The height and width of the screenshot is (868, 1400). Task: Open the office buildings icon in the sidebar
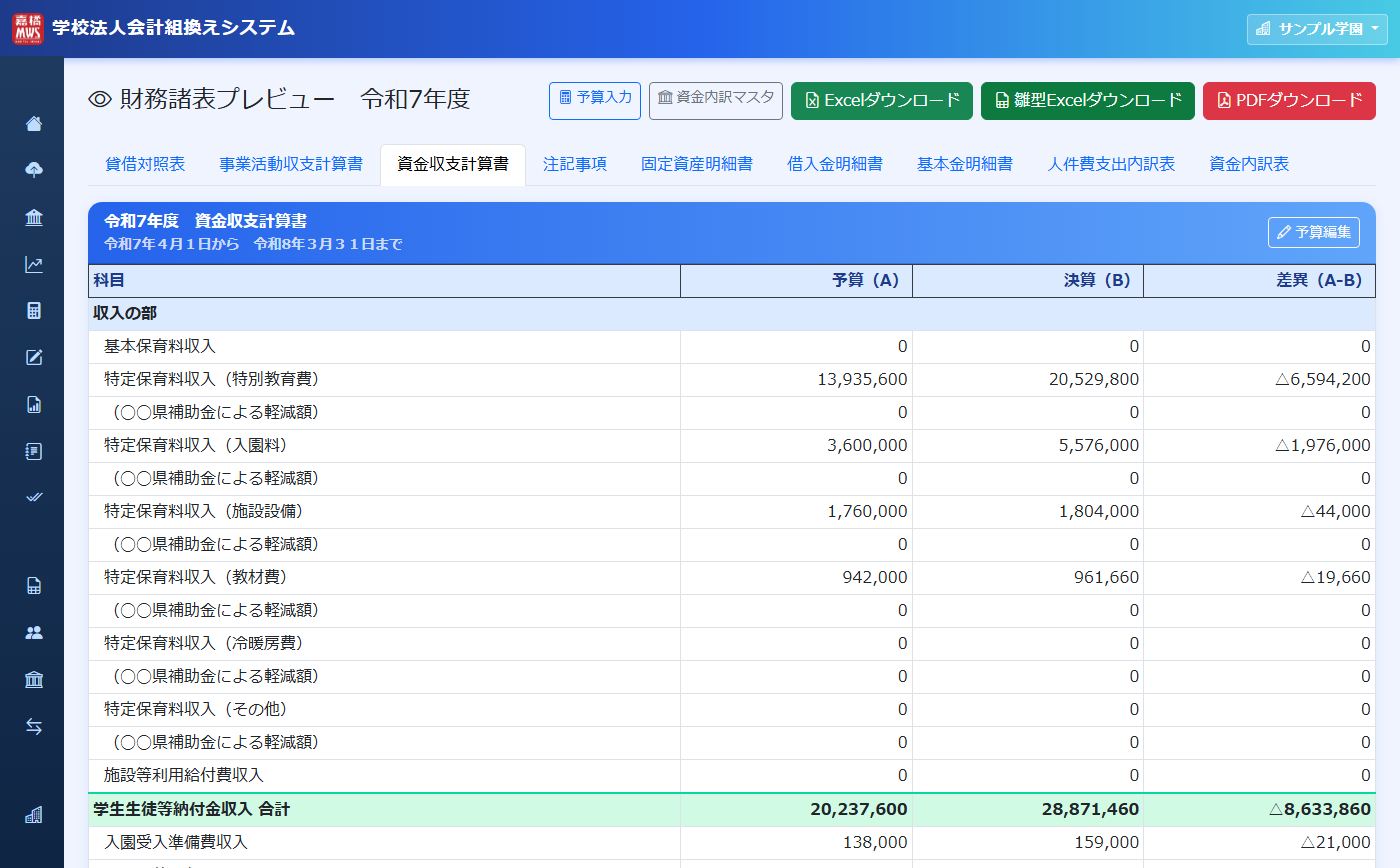click(x=34, y=815)
